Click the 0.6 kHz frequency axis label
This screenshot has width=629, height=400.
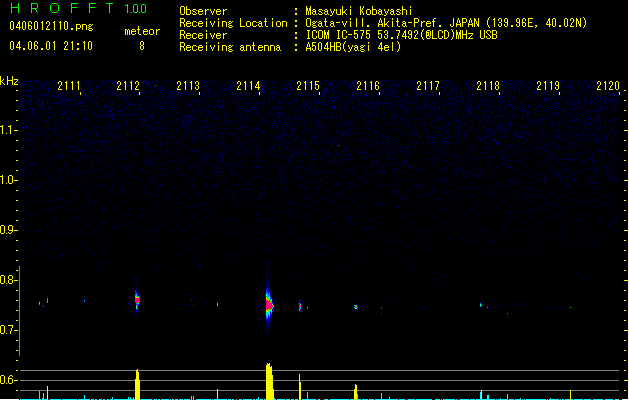pos(8,380)
